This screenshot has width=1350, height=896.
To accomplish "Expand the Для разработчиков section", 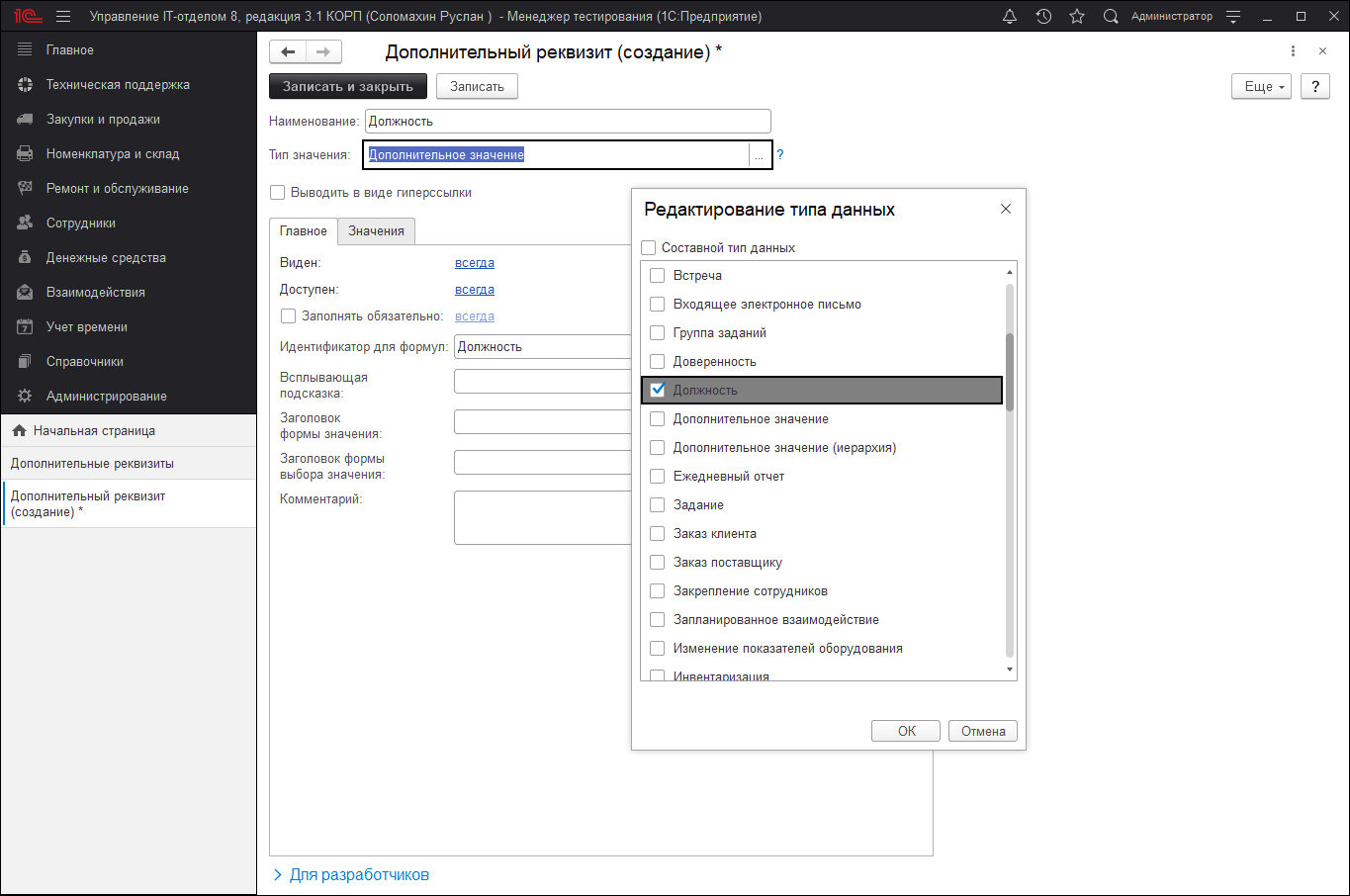I will [x=359, y=875].
